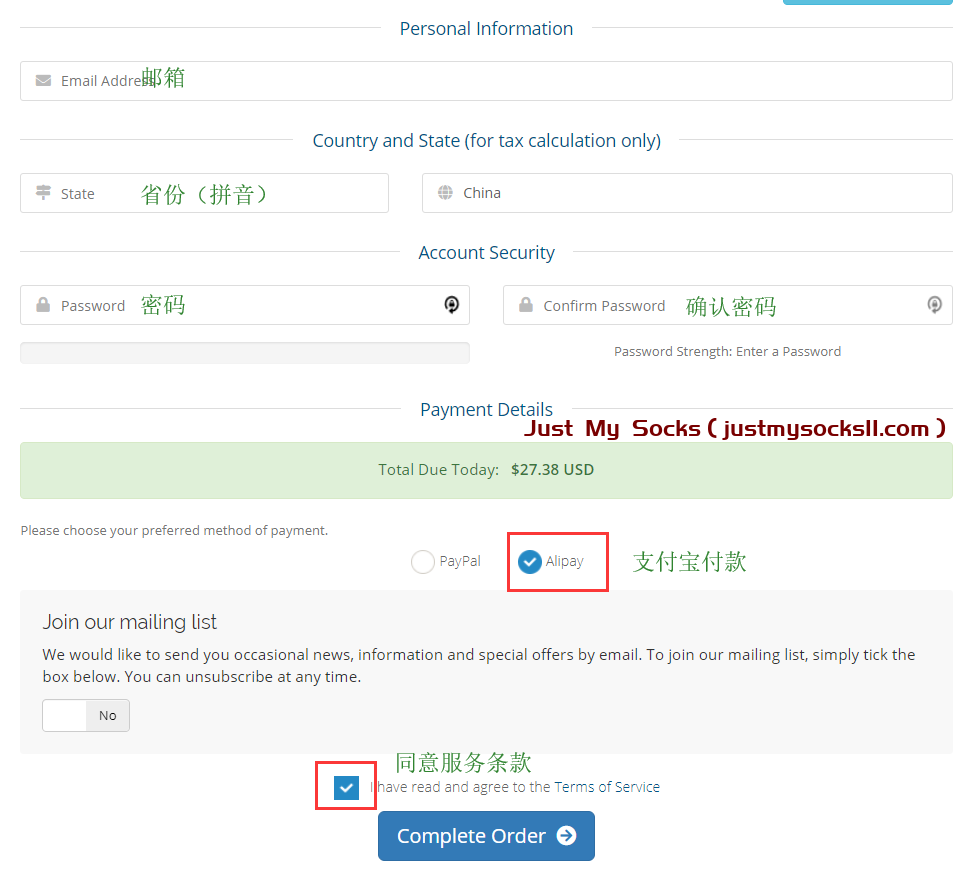Click the lock icon in Password field
This screenshot has height=872, width=972.
[x=43, y=305]
